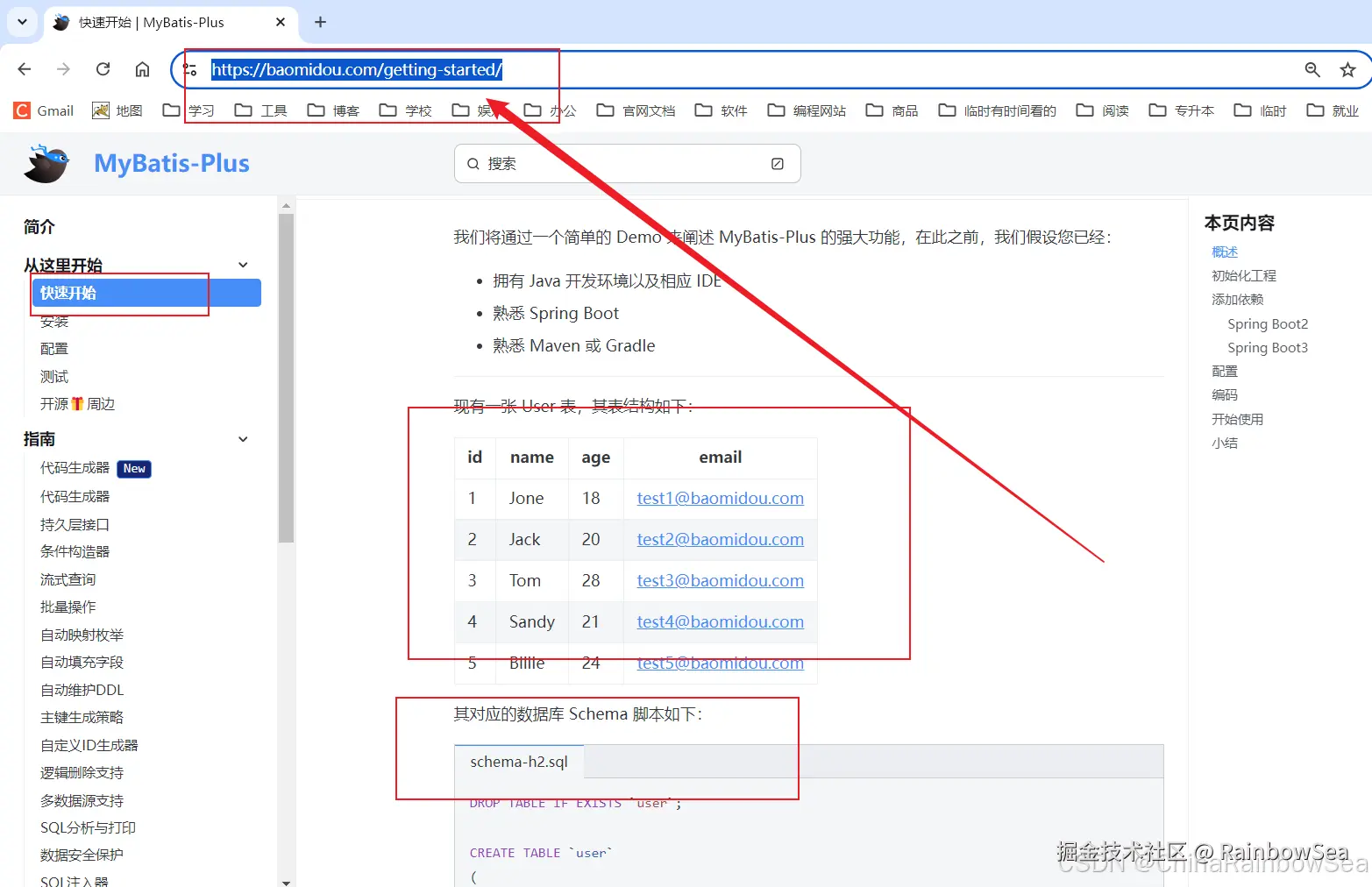
Task: Select the schema-h2.sql code tab
Action: pyautogui.click(x=519, y=762)
